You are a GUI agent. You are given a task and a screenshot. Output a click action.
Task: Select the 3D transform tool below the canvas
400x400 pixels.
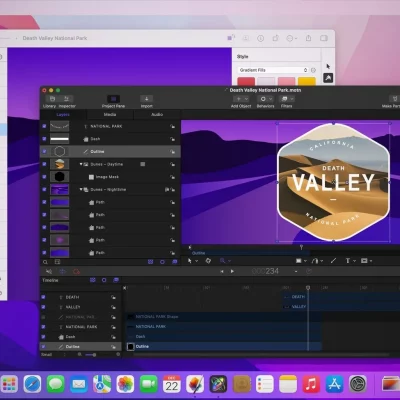tap(208, 261)
